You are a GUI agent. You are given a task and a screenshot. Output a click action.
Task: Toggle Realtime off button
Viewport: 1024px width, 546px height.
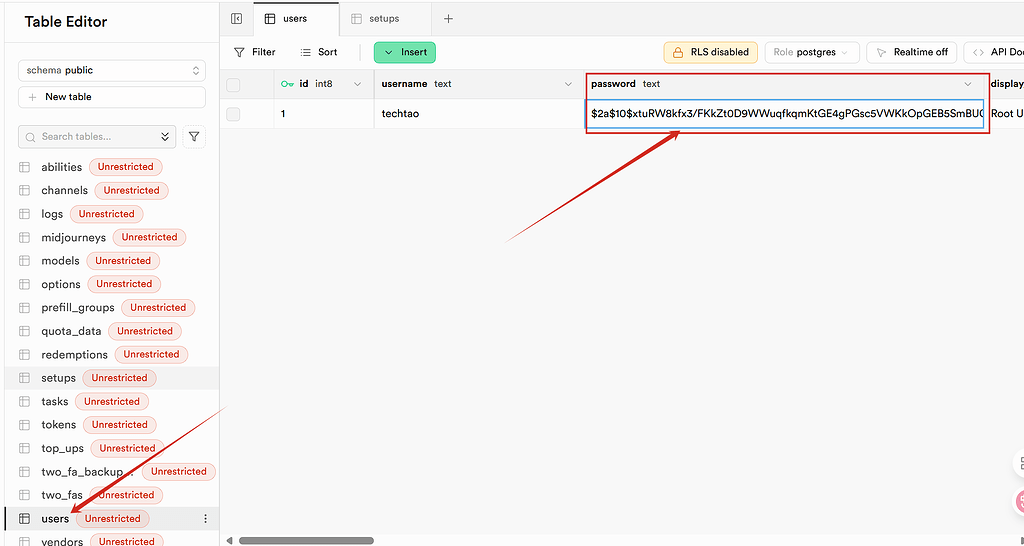pyautogui.click(x=912, y=52)
